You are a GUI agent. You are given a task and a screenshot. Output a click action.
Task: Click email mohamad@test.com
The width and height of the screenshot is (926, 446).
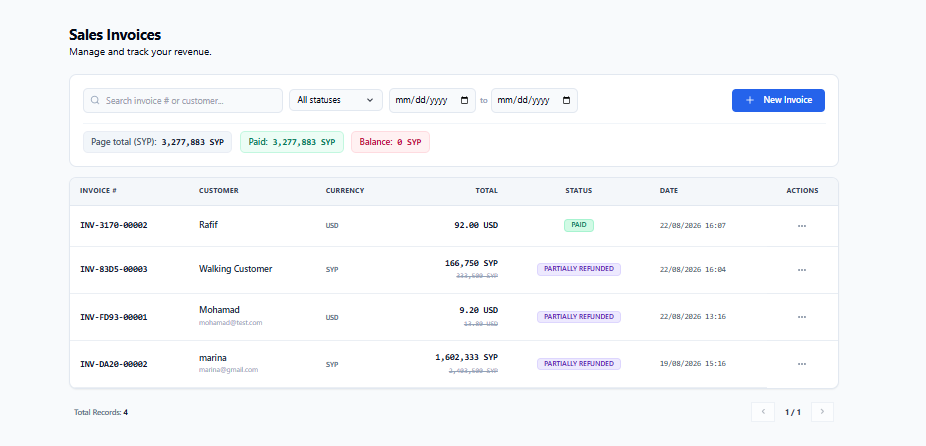click(x=230, y=323)
